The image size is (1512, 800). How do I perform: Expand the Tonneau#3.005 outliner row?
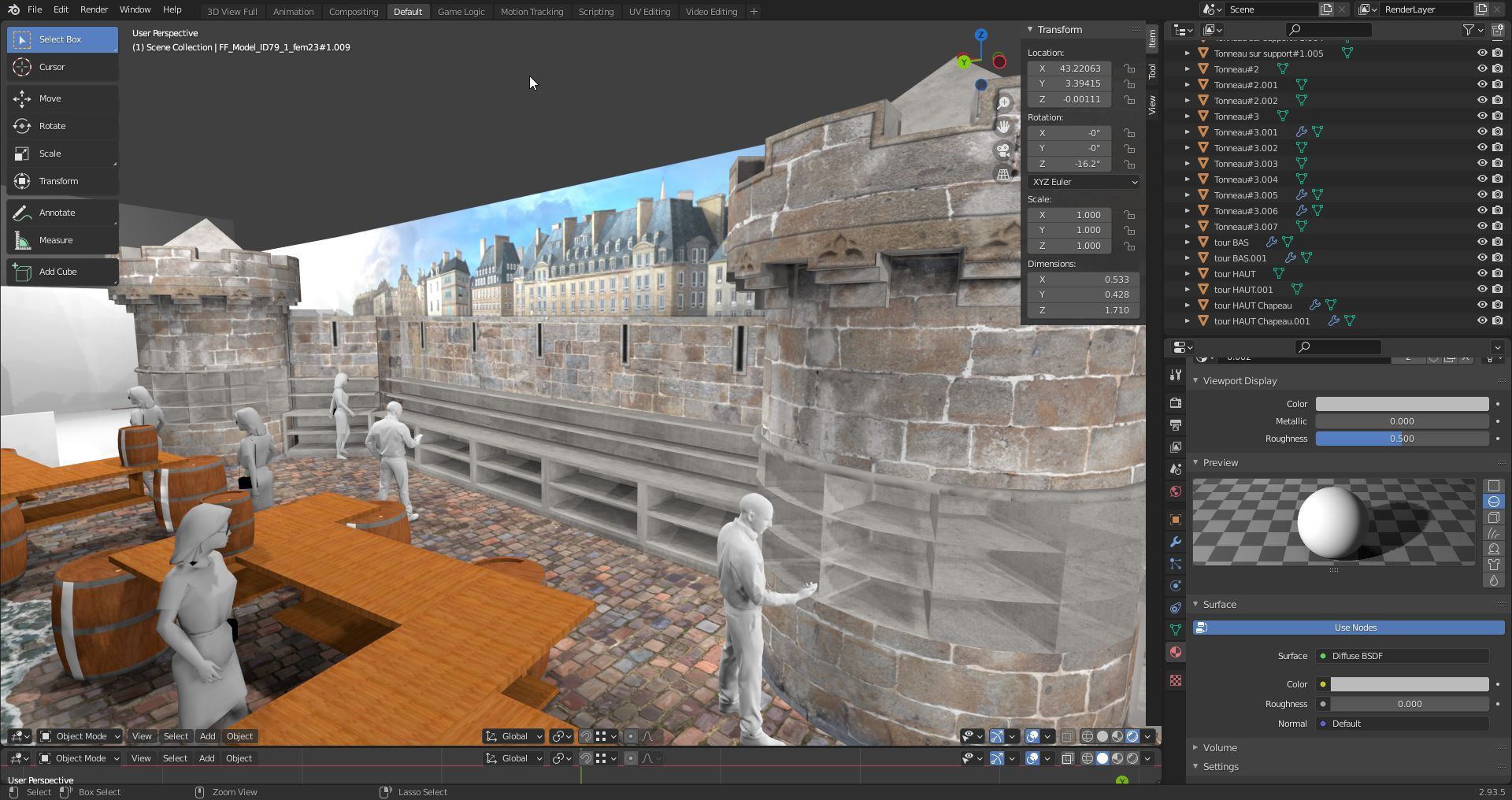click(x=1188, y=195)
